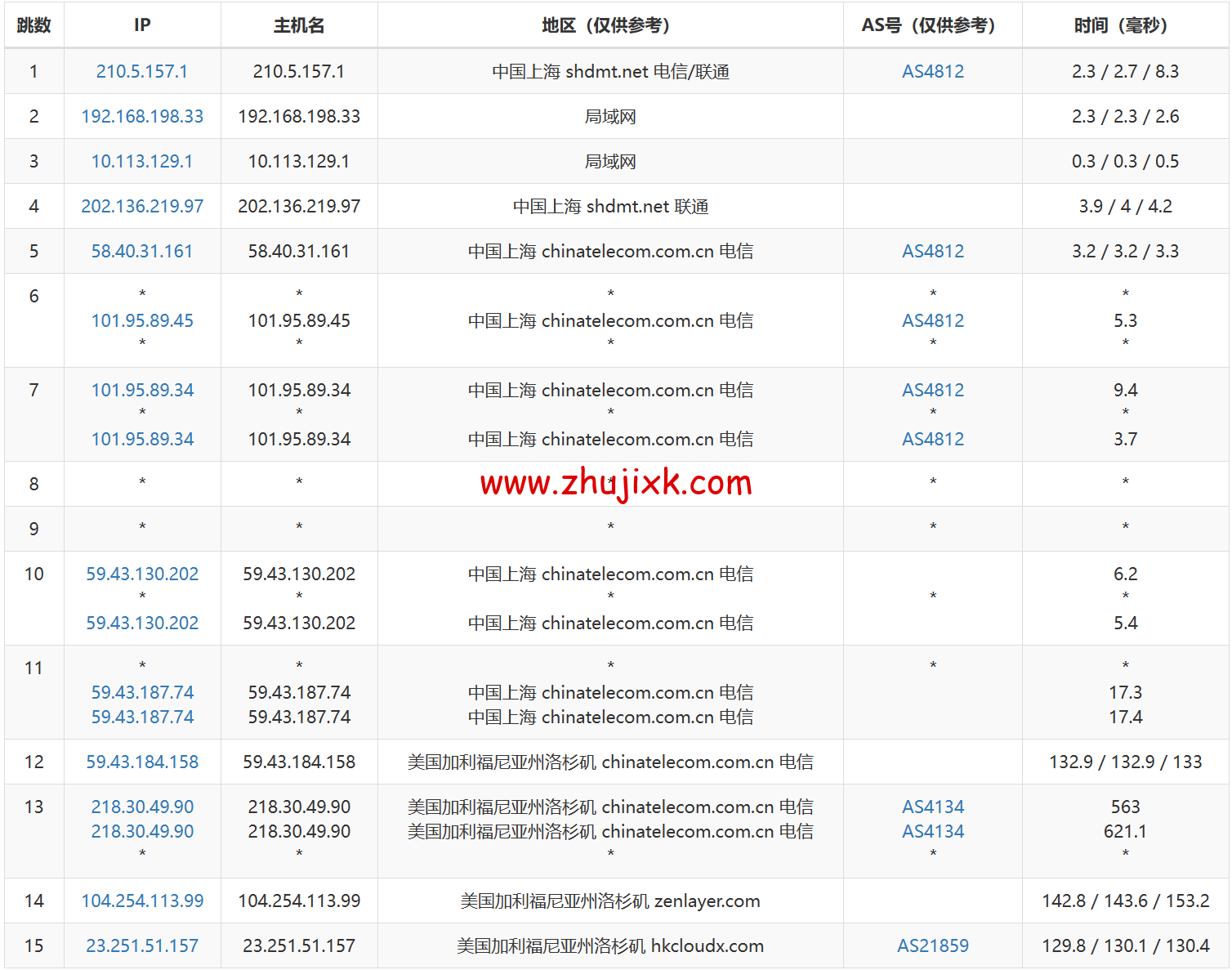Select the 202.136.219.97 link
Image resolution: width=1232 pixels, height=970 pixels.
pos(141,206)
